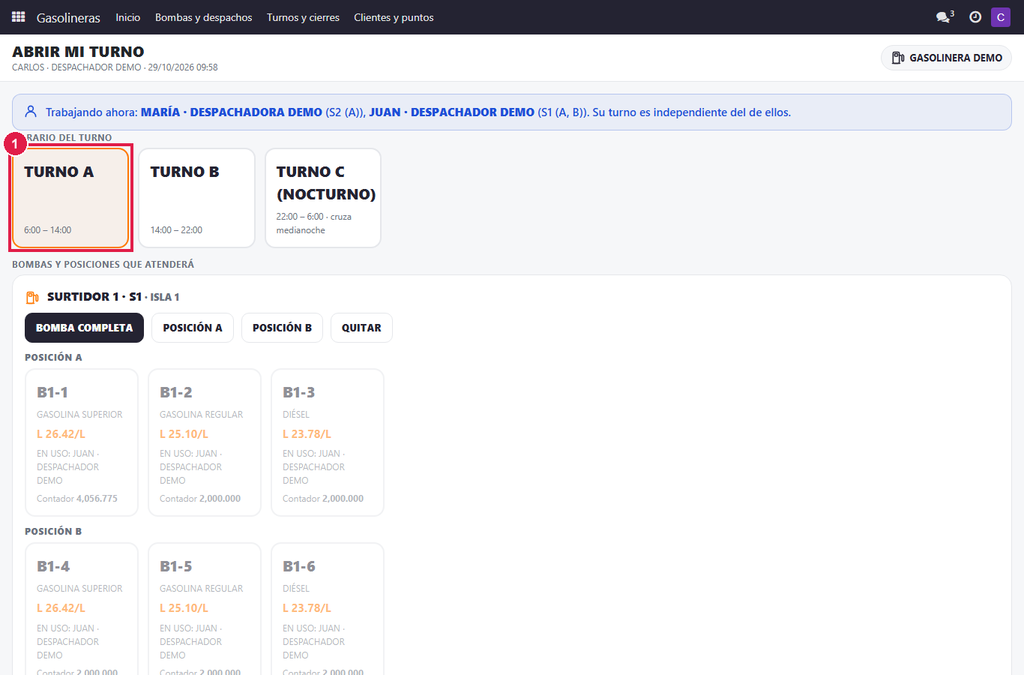Click the person icon in the Trabajando ahora banner
This screenshot has width=1024, height=675.
[x=31, y=112]
